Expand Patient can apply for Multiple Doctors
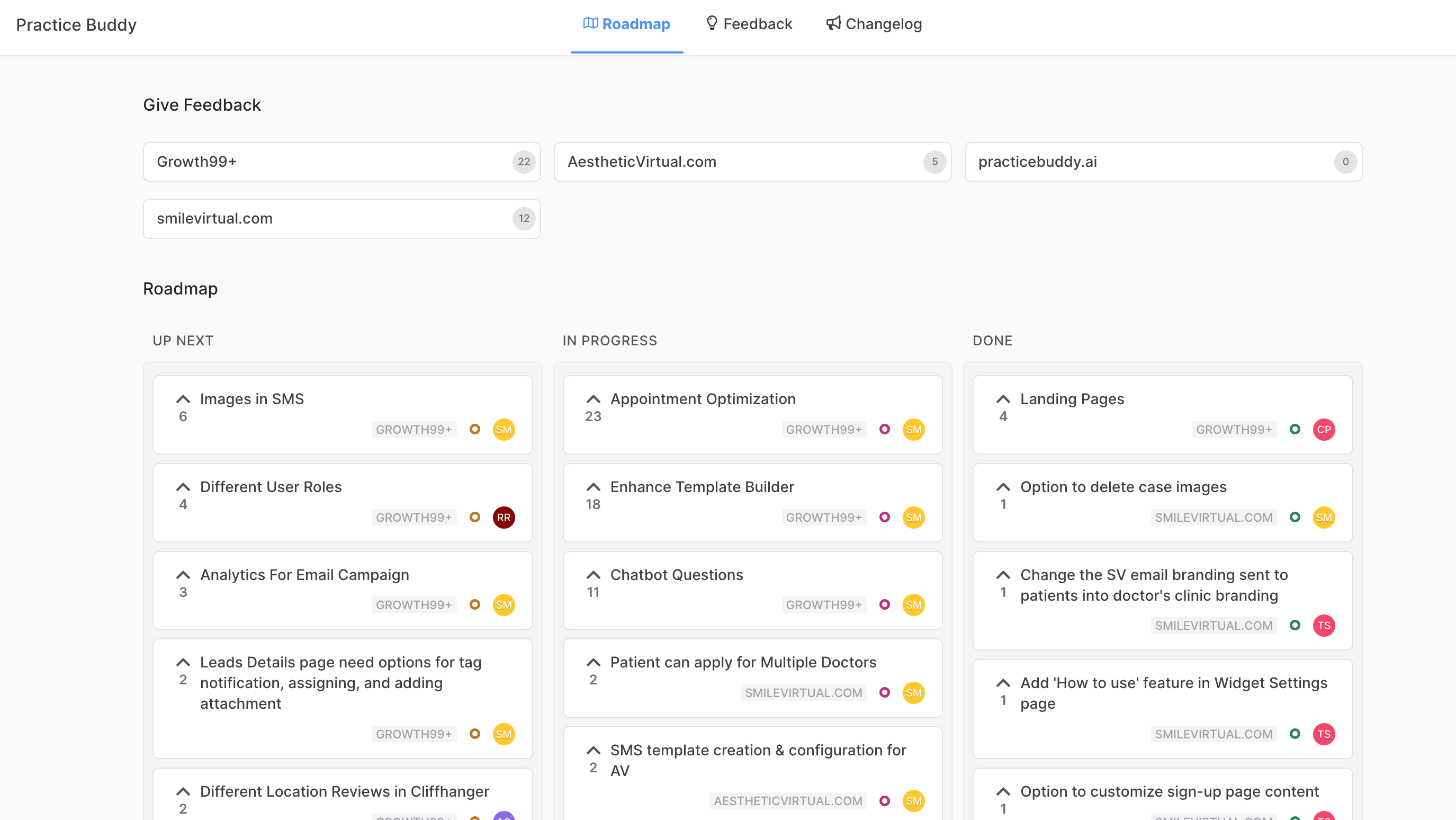This screenshot has height=820, width=1456. click(x=593, y=662)
